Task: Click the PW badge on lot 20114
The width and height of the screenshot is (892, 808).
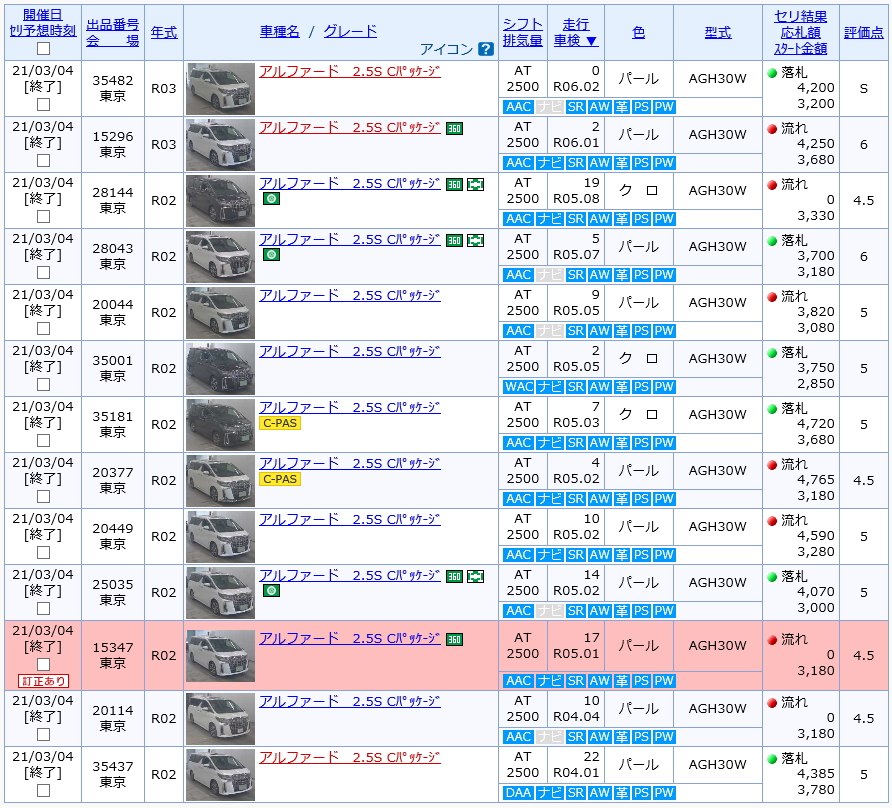Action: pyautogui.click(x=664, y=737)
